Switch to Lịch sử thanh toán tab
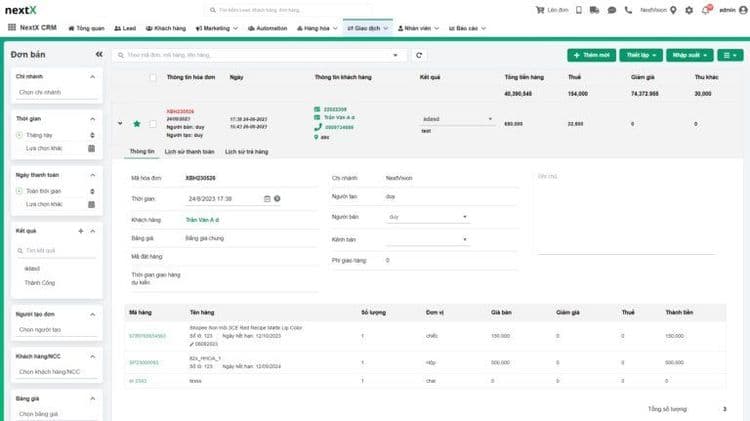Screen dimensions: 750x421 coord(188,151)
